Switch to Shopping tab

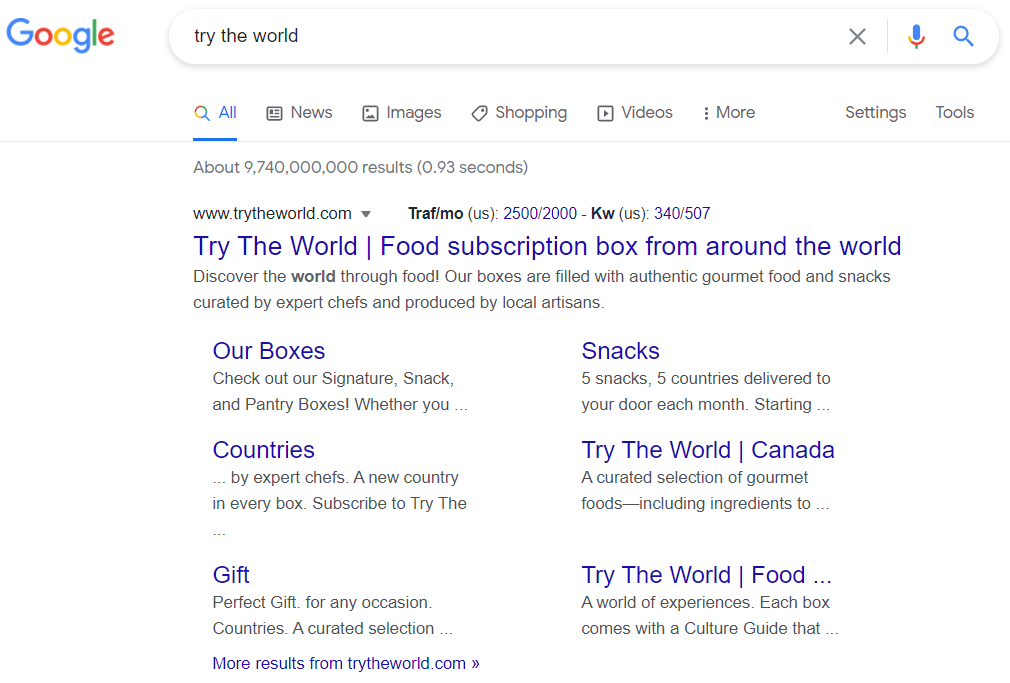coord(519,113)
